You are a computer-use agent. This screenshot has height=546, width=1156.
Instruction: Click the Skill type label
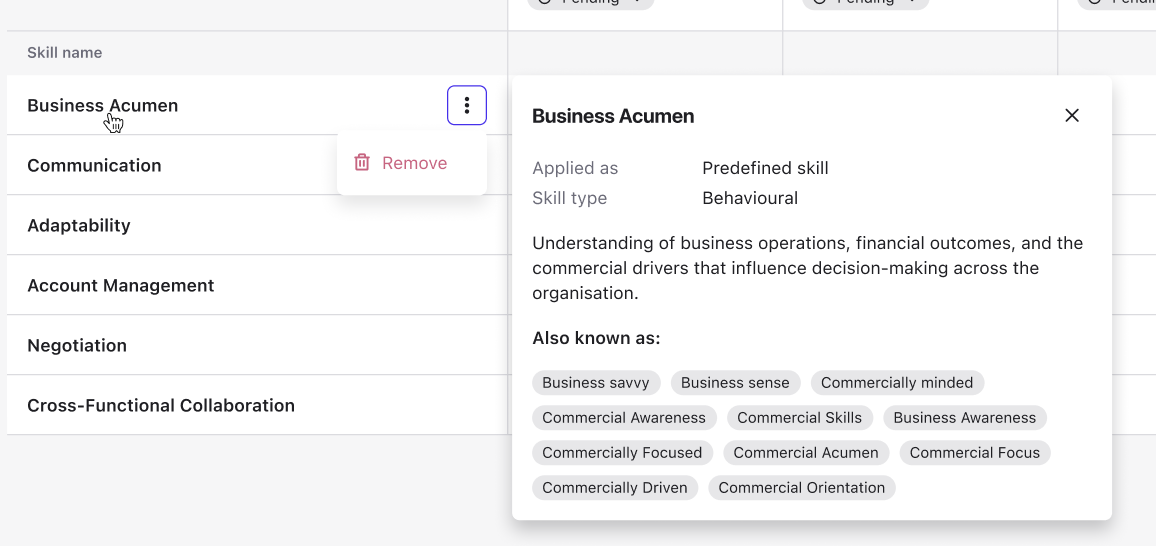click(569, 198)
